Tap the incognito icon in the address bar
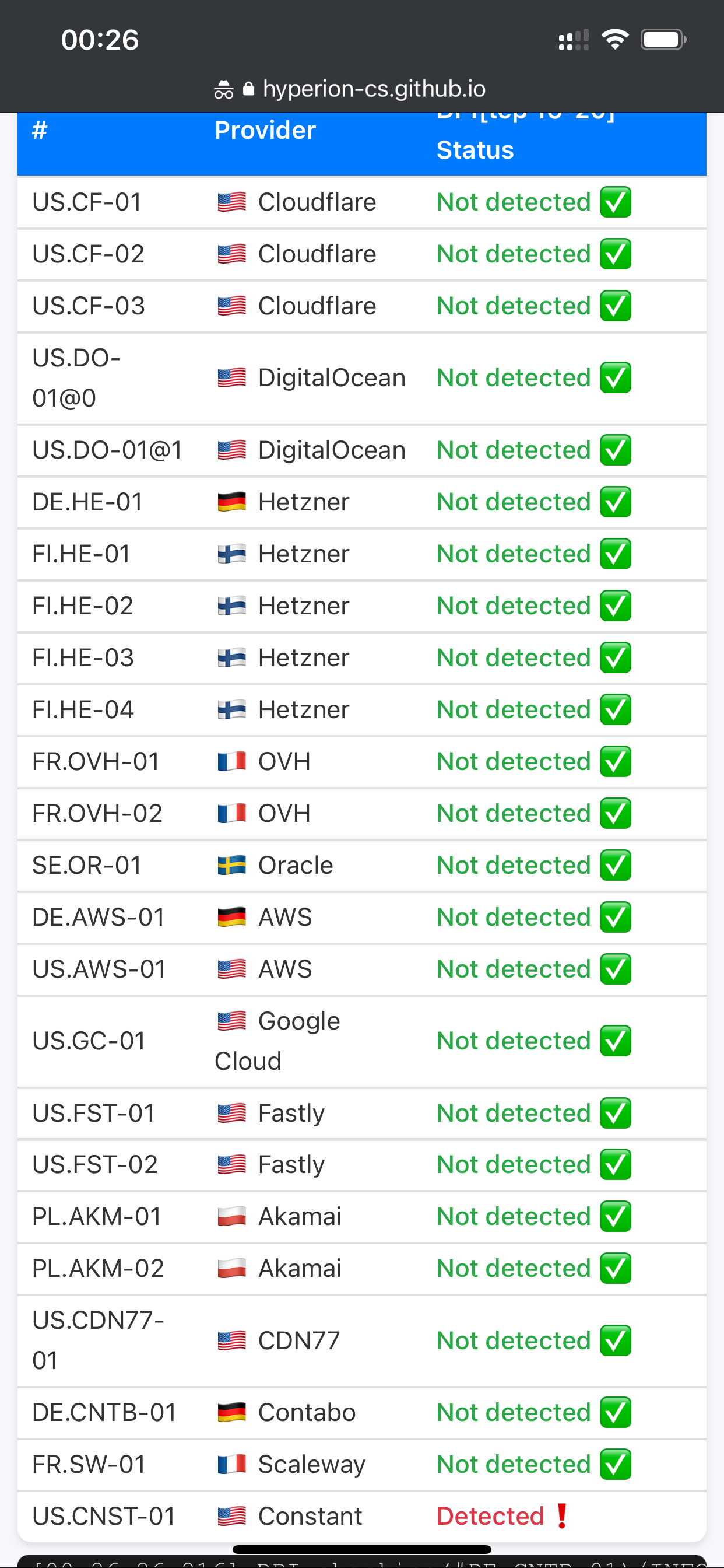The height and width of the screenshot is (1568, 724). (x=223, y=90)
